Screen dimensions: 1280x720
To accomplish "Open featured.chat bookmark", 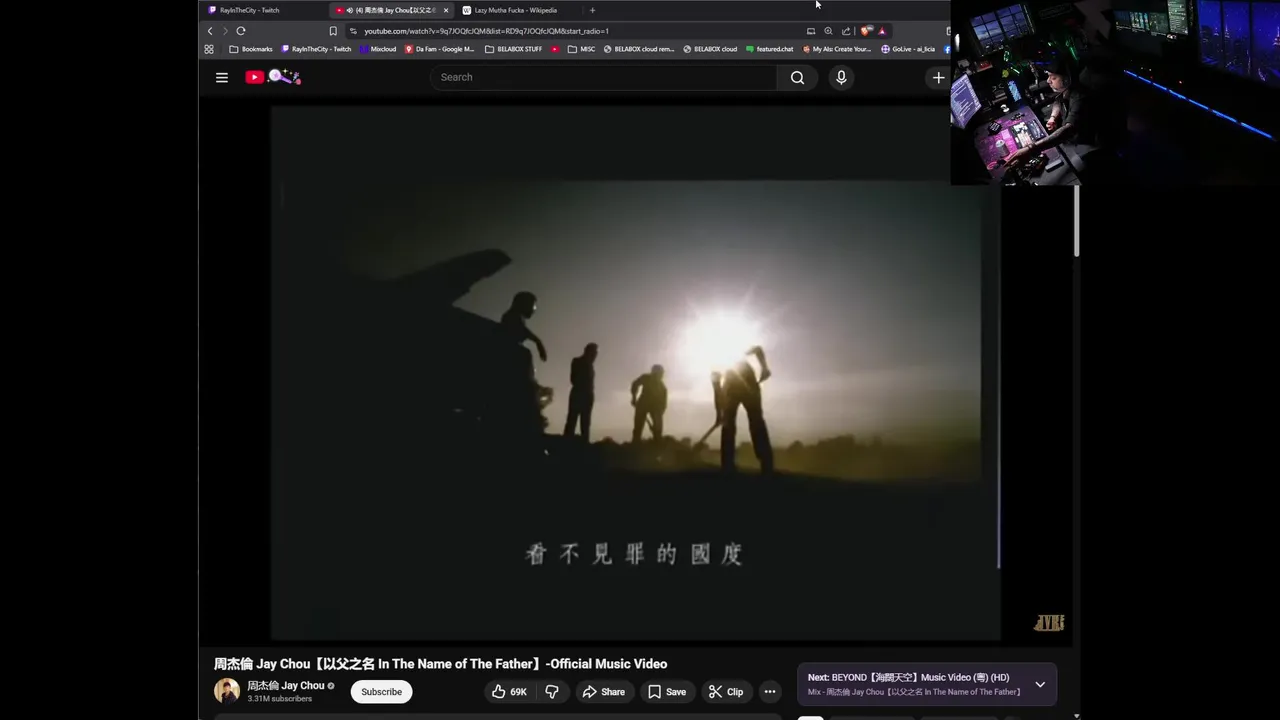I will [x=769, y=49].
